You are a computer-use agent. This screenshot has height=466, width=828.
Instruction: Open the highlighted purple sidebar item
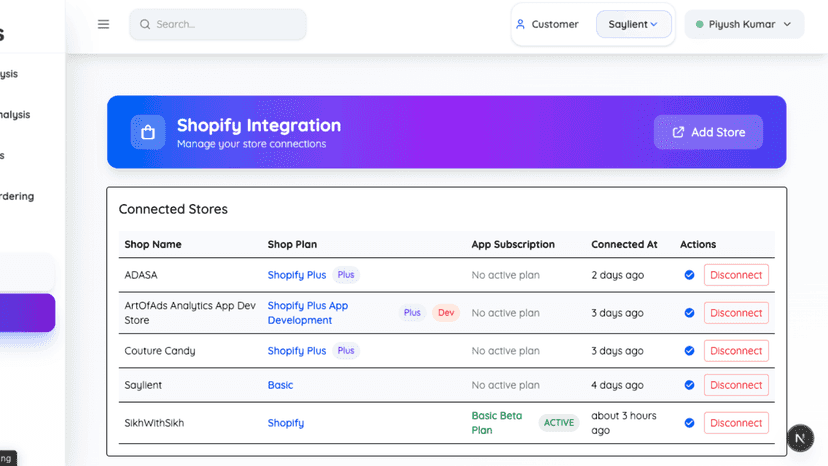(27, 313)
